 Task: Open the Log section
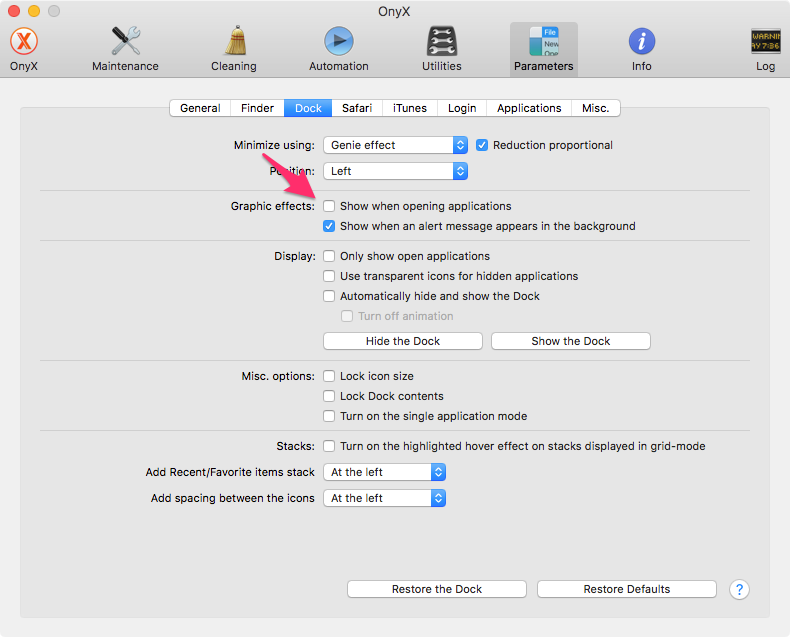point(765,49)
